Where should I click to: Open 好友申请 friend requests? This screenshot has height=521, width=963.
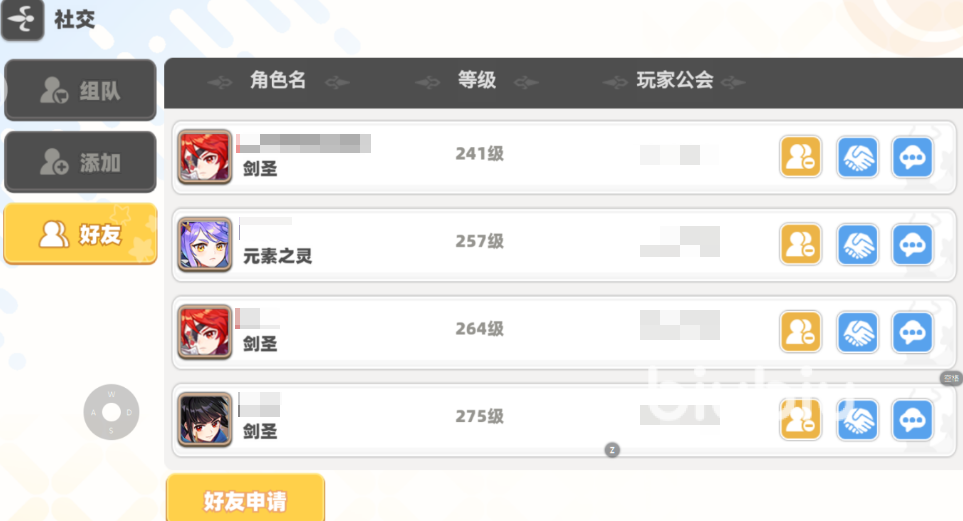coord(245,500)
